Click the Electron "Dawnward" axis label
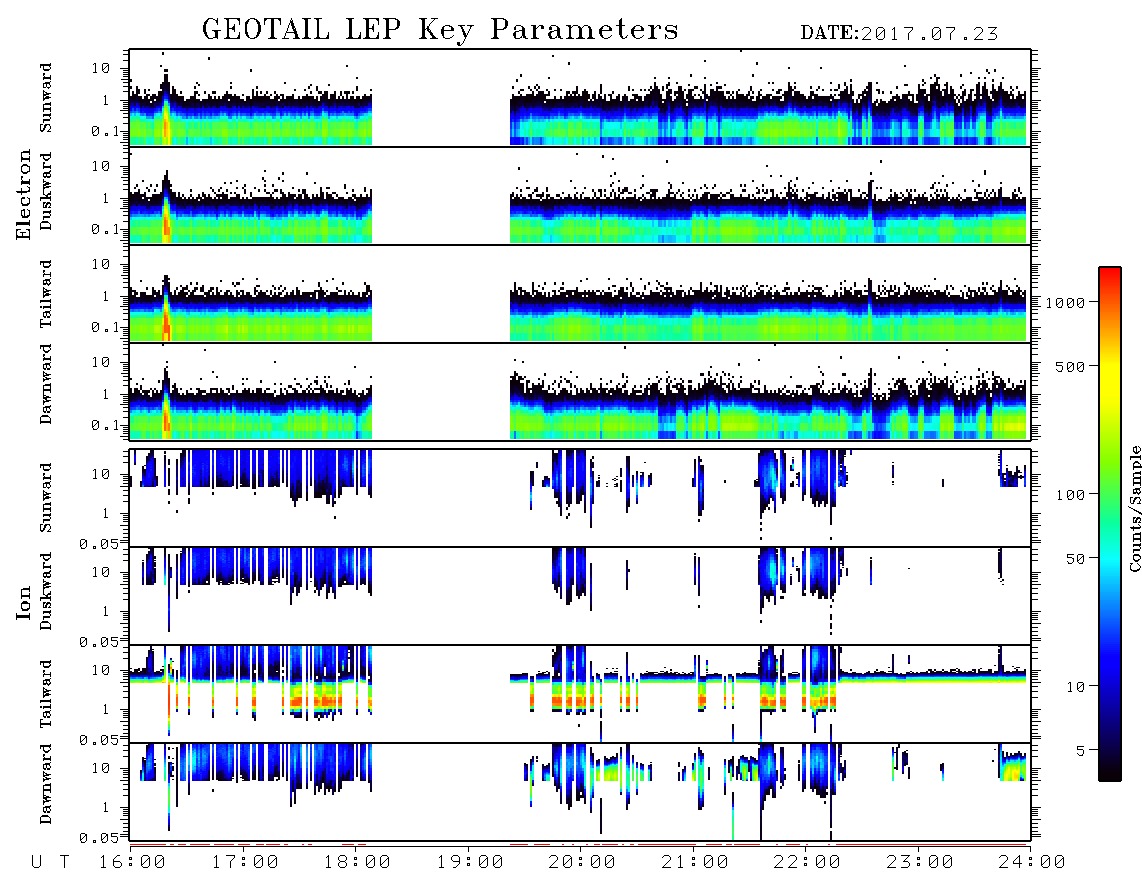The height and width of the screenshot is (880, 1142). coord(46,384)
